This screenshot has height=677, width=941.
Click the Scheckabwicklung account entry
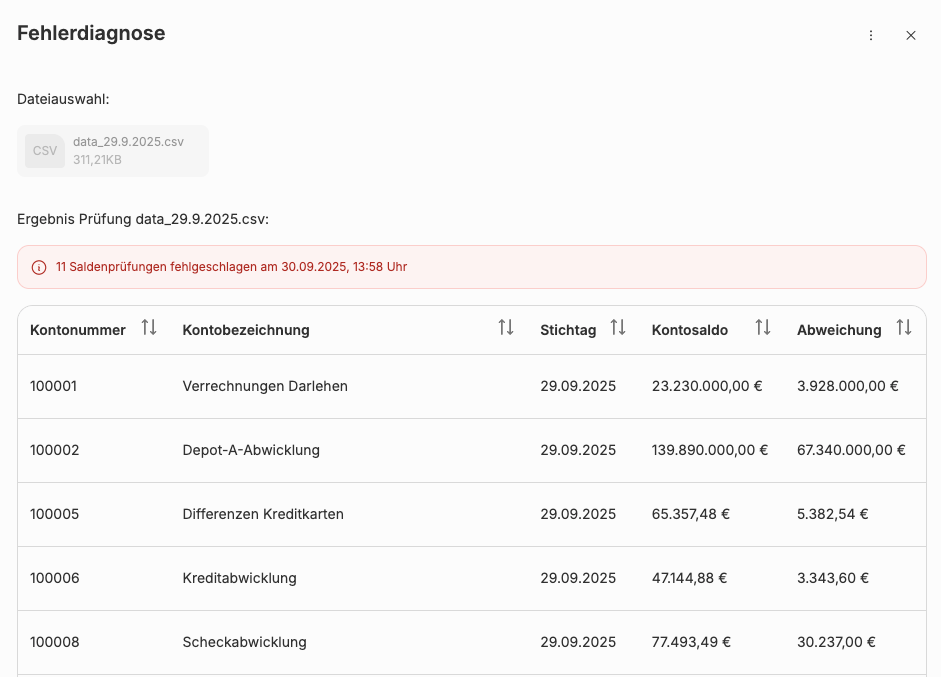[244, 642]
